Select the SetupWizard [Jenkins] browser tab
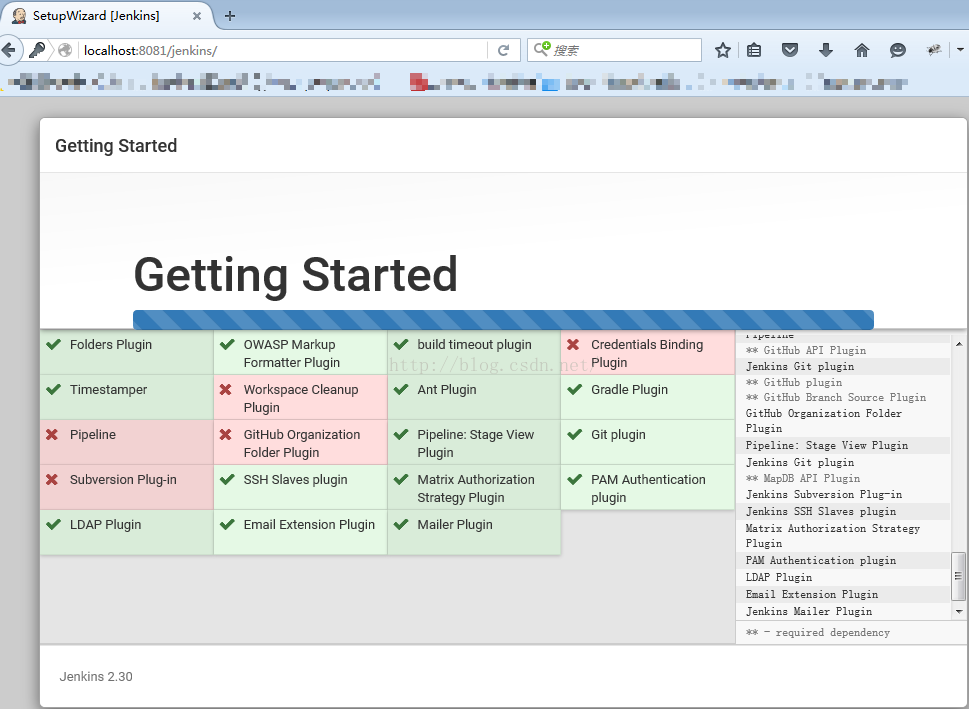 point(106,16)
